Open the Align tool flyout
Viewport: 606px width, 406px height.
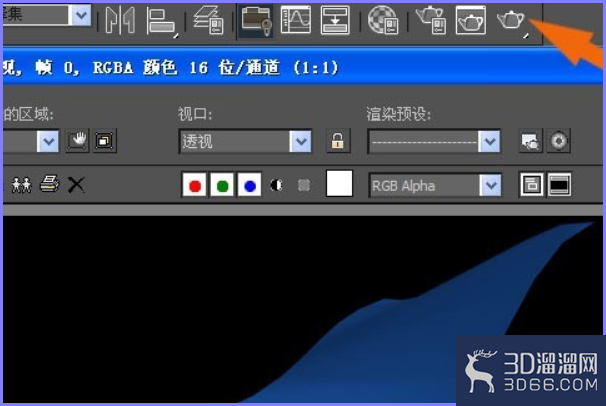(162, 22)
